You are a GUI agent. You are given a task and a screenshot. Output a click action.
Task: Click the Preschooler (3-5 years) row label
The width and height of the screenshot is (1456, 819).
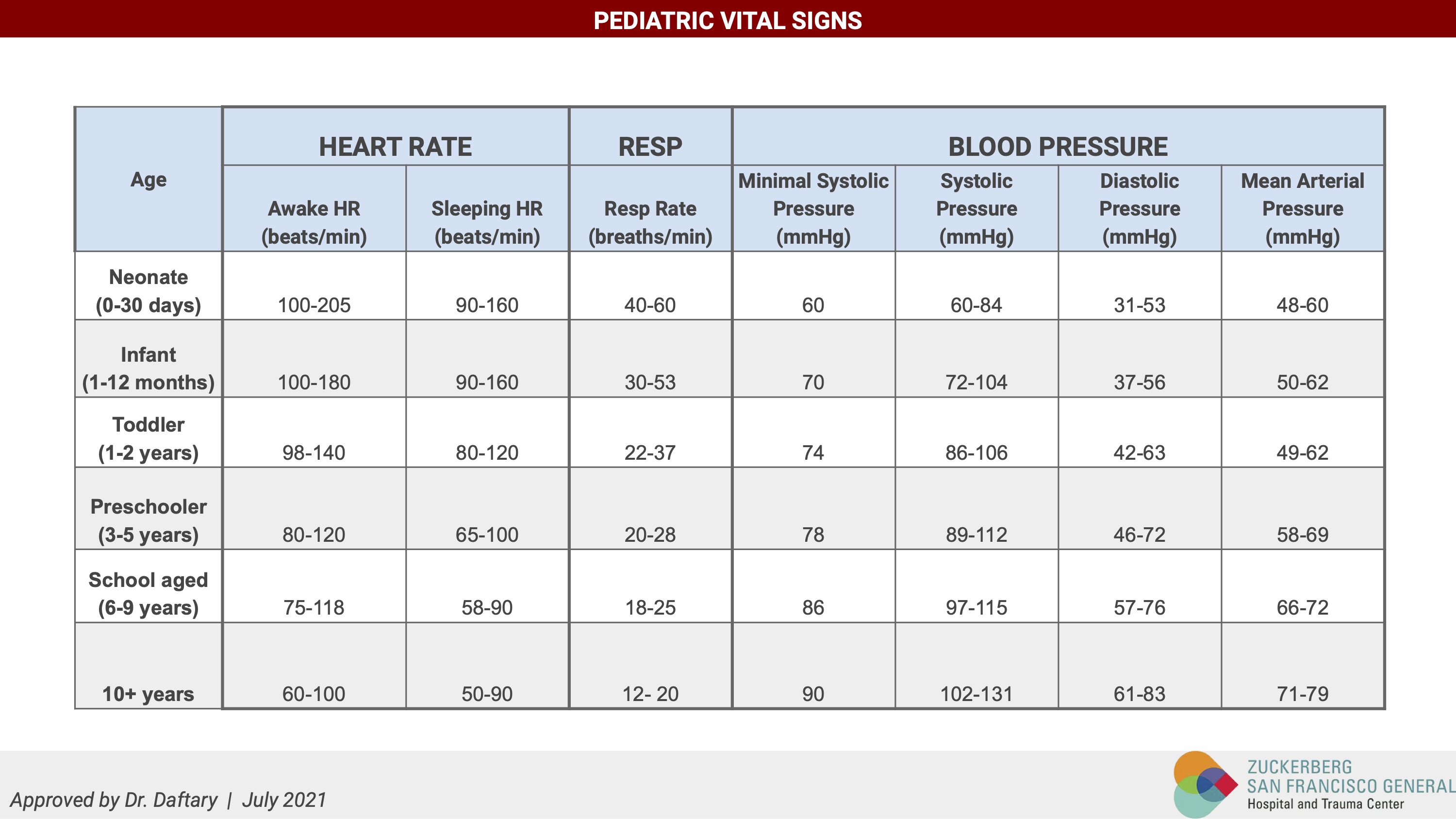(148, 520)
